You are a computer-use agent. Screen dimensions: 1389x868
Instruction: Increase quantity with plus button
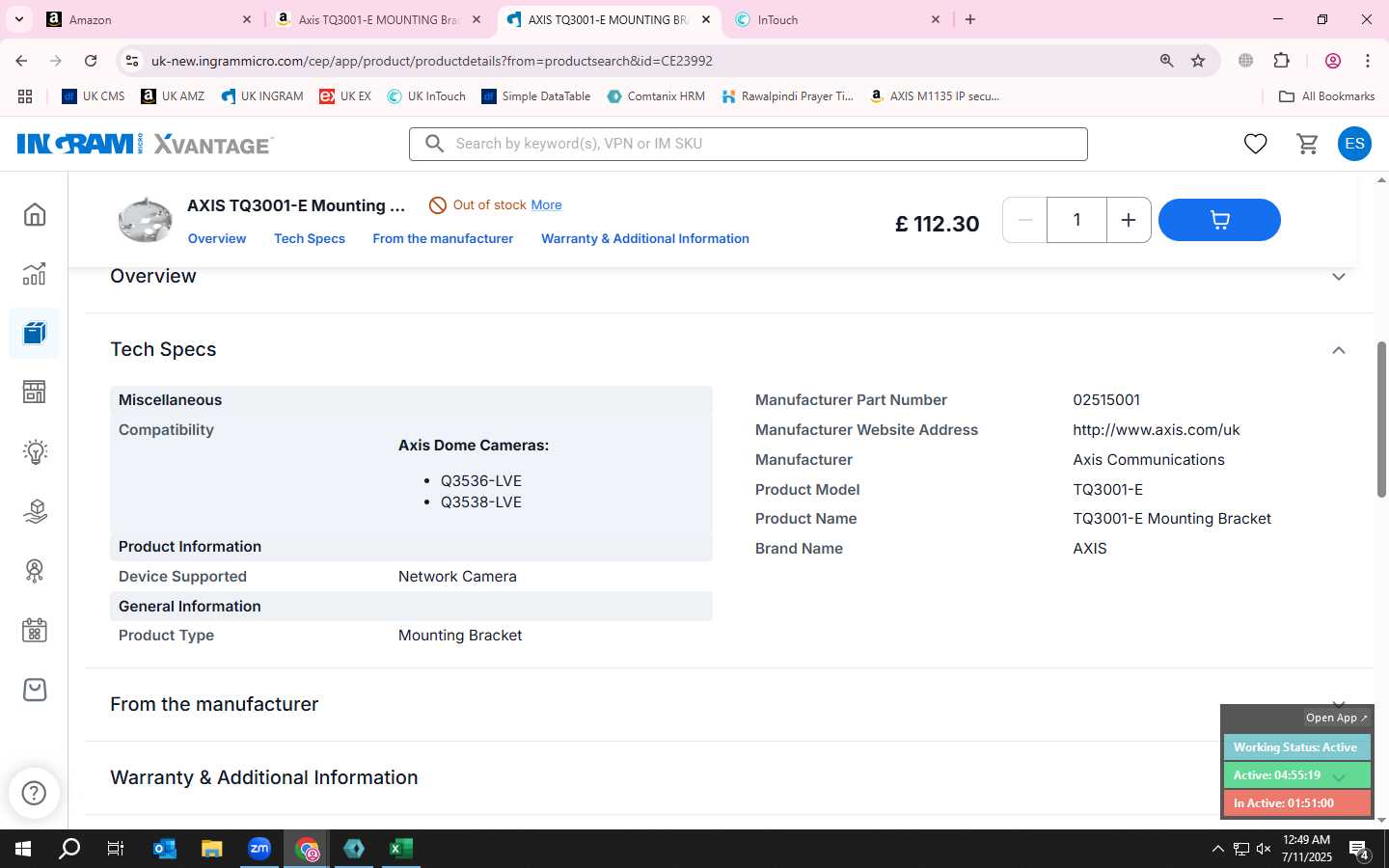[1128, 220]
